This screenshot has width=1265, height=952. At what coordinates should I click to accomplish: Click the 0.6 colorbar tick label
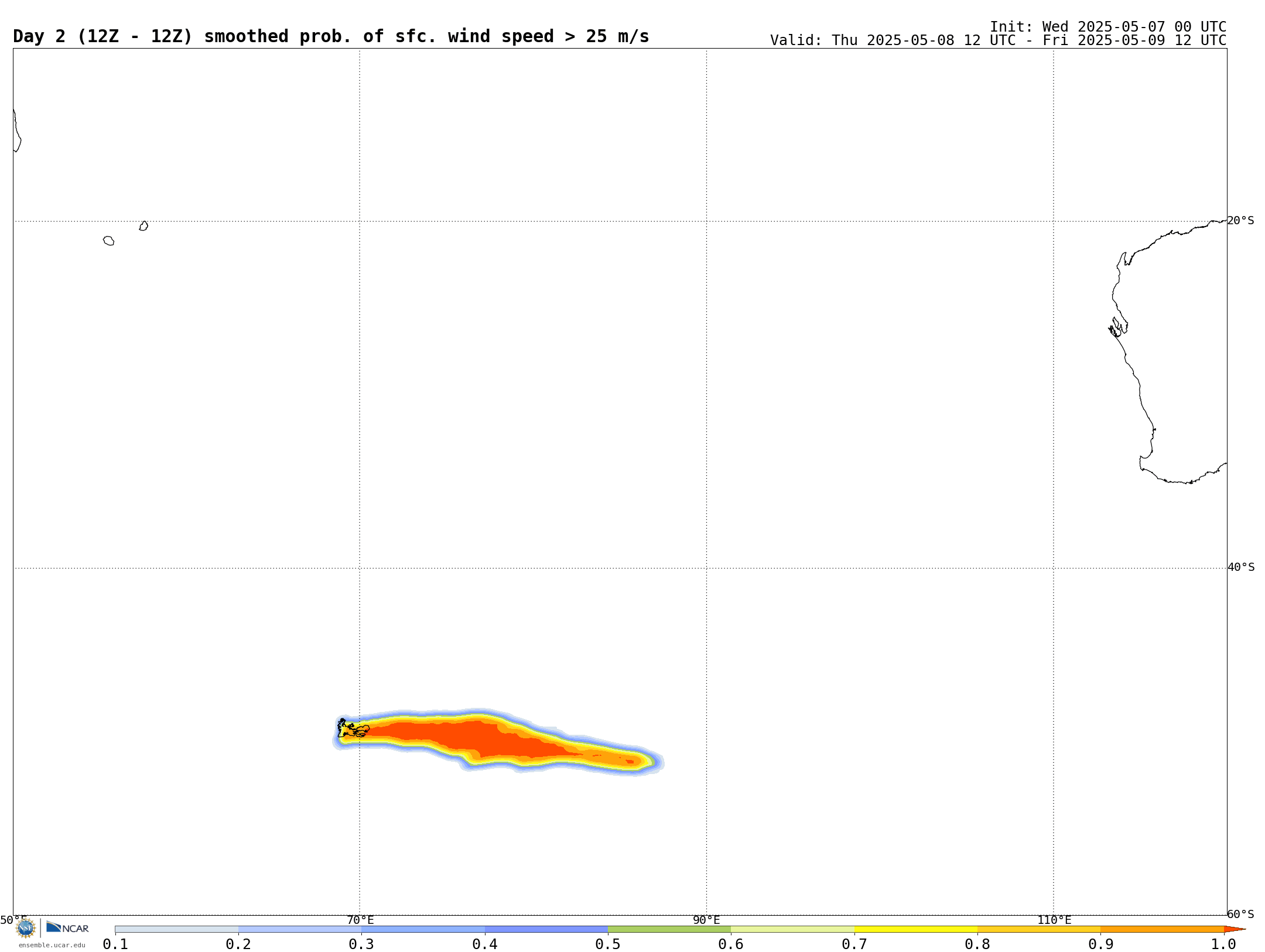click(x=731, y=944)
